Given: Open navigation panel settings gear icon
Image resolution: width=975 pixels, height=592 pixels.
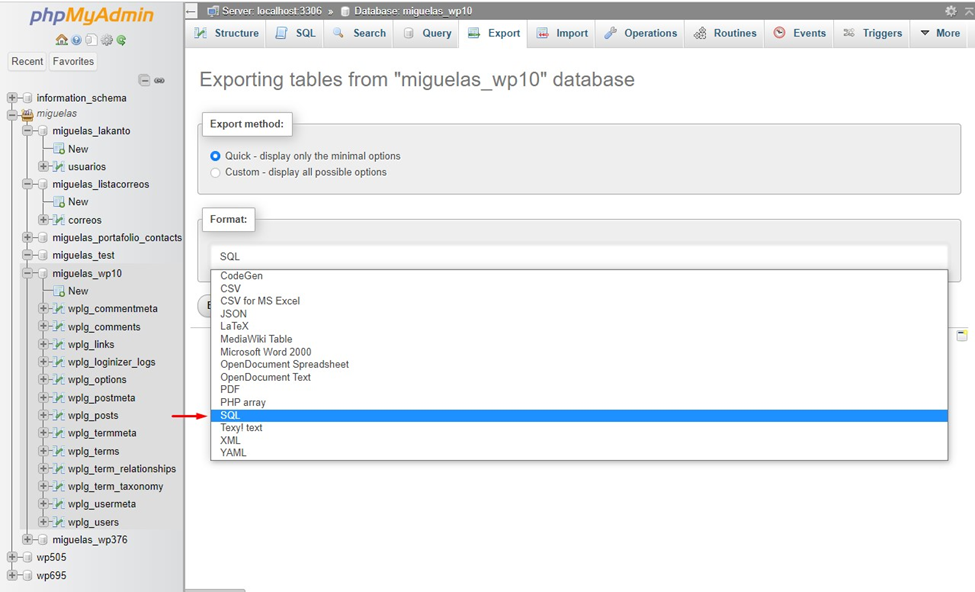Looking at the screenshot, I should tap(107, 40).
